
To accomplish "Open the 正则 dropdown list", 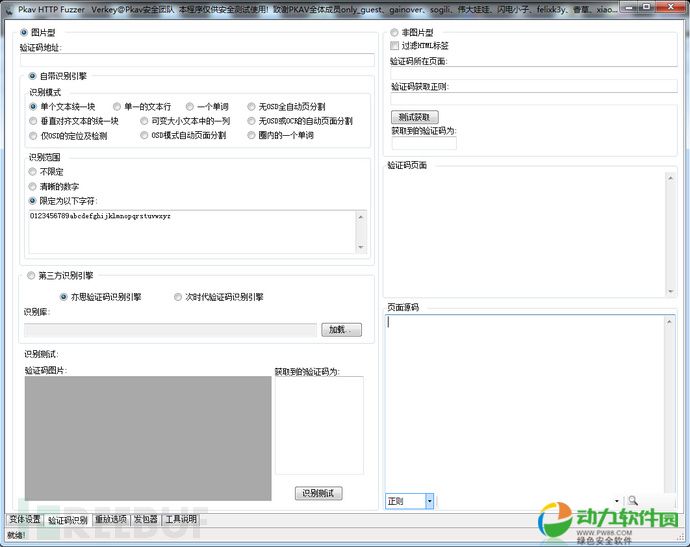I will (429, 501).
